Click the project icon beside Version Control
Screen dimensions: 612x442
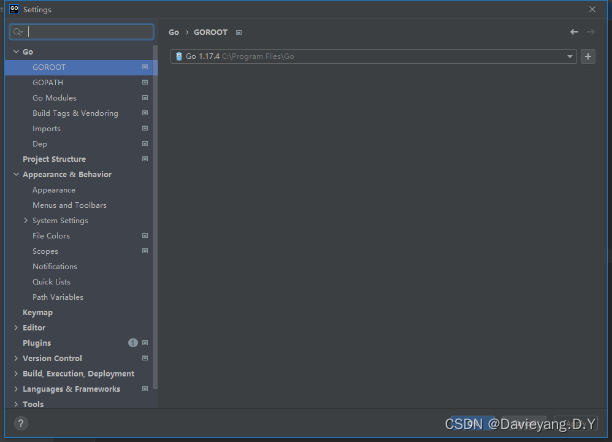(x=145, y=358)
